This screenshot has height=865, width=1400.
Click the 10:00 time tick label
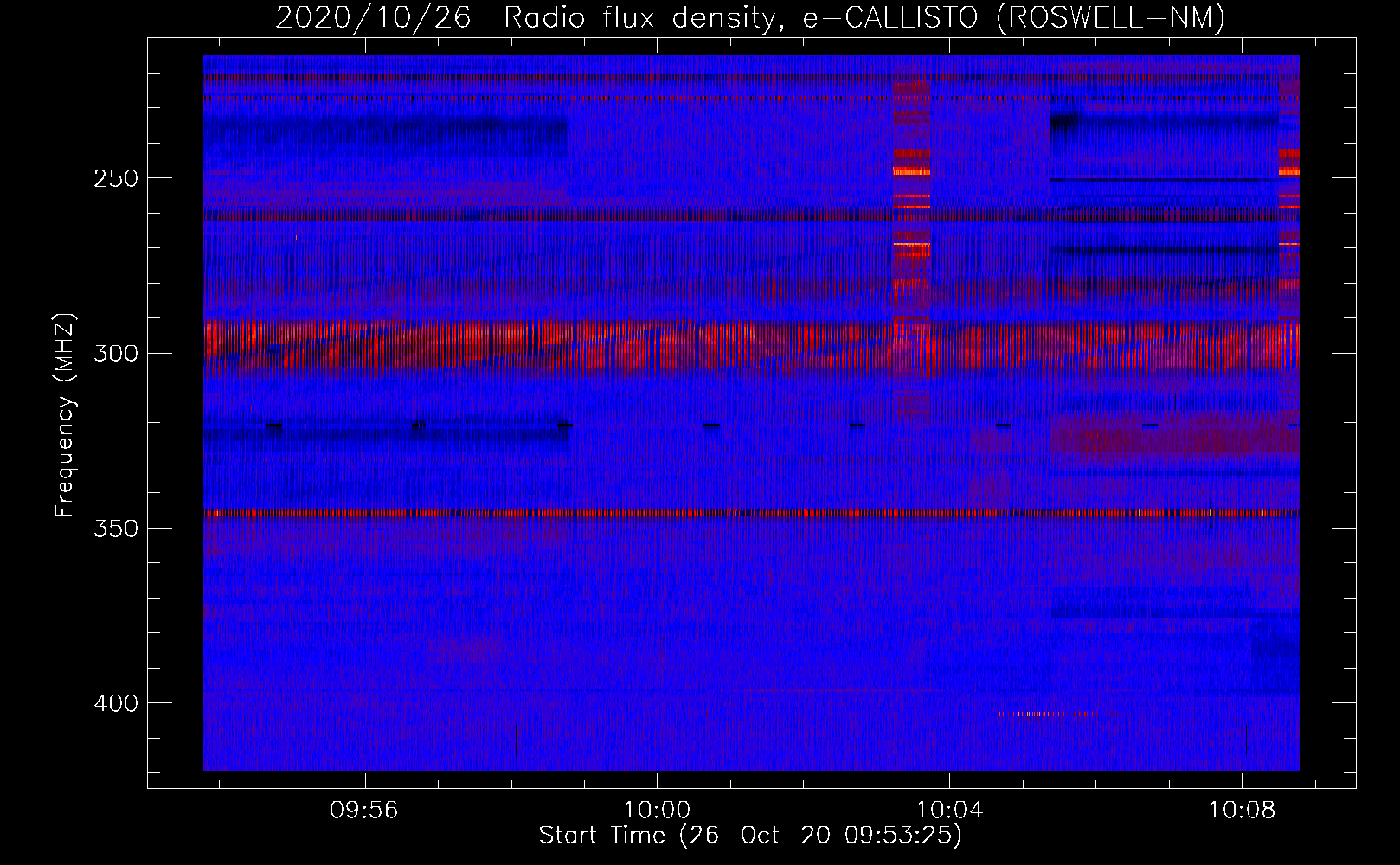pos(658,811)
